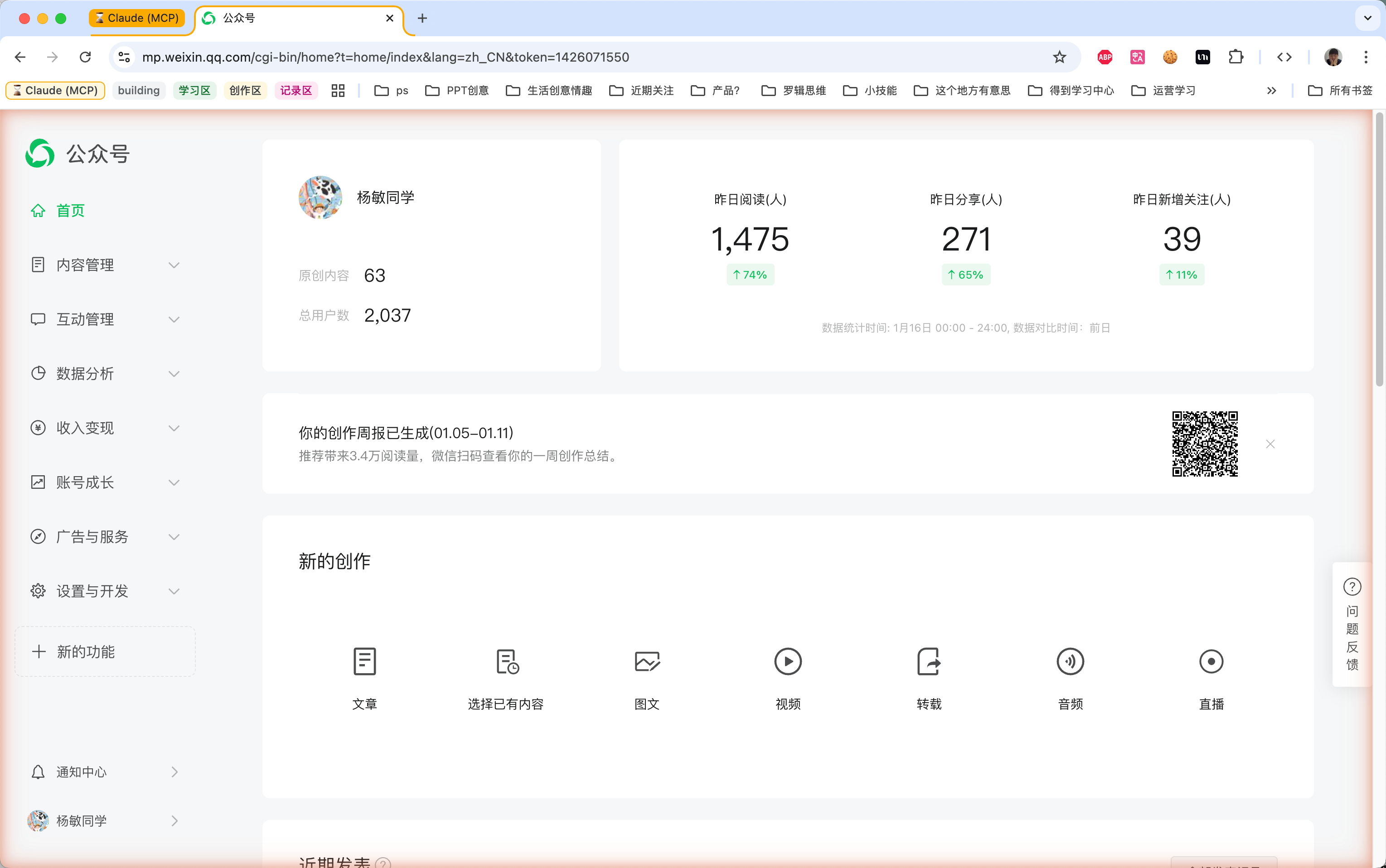Click the 文章 new article icon

[x=364, y=661]
